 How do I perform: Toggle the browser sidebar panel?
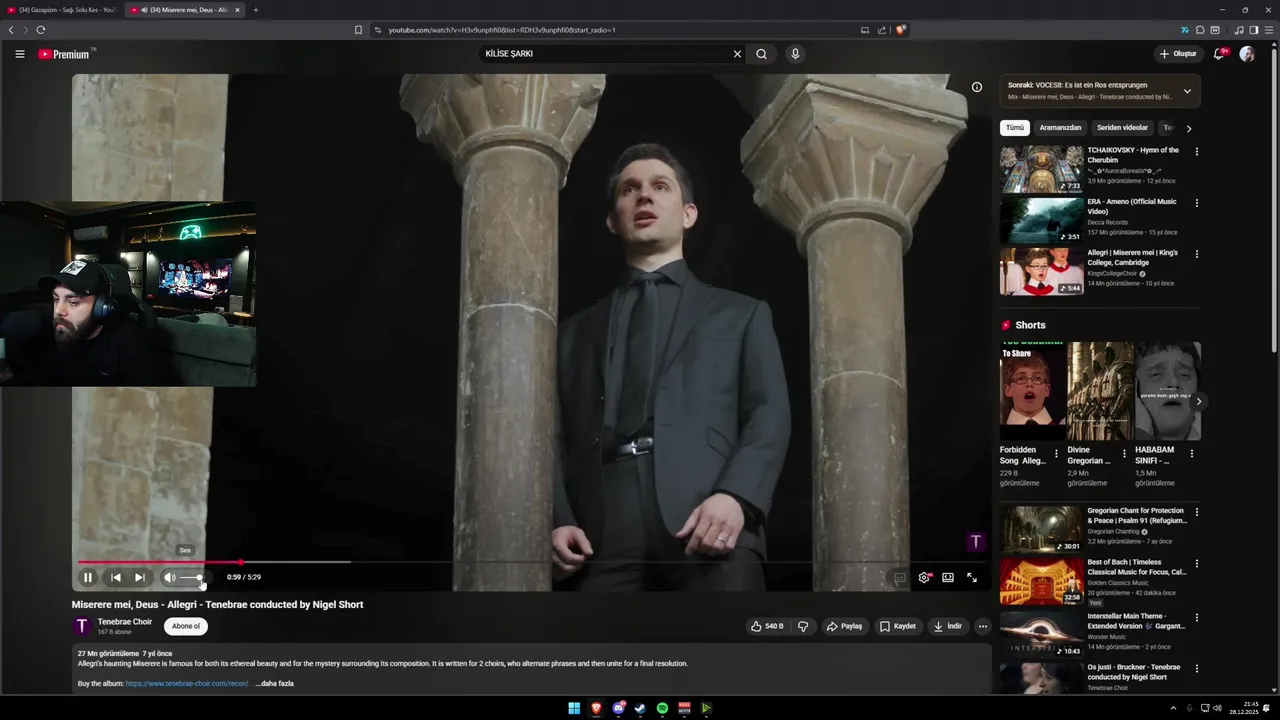[x=1254, y=30]
